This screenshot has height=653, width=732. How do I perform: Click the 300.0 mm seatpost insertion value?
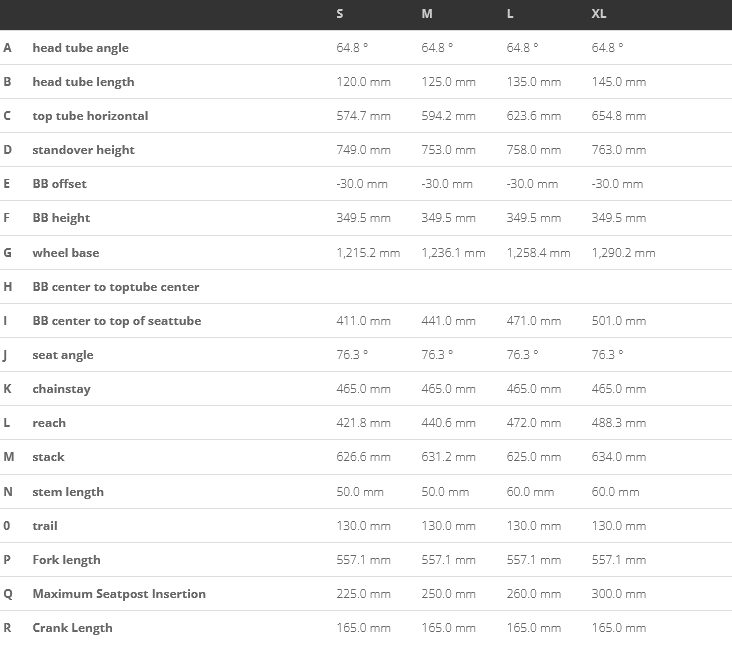tap(619, 594)
